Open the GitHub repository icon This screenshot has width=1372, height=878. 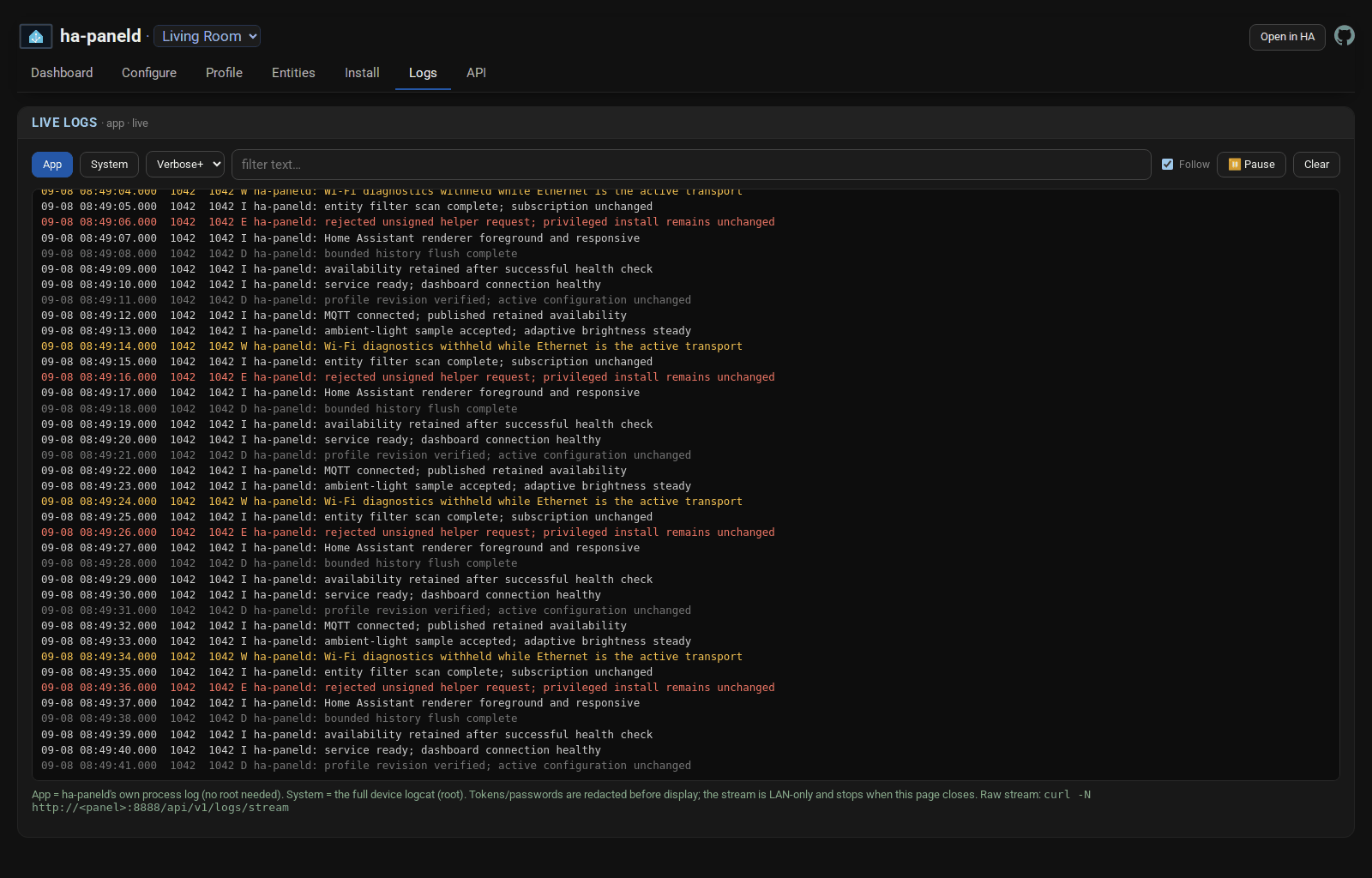point(1345,36)
